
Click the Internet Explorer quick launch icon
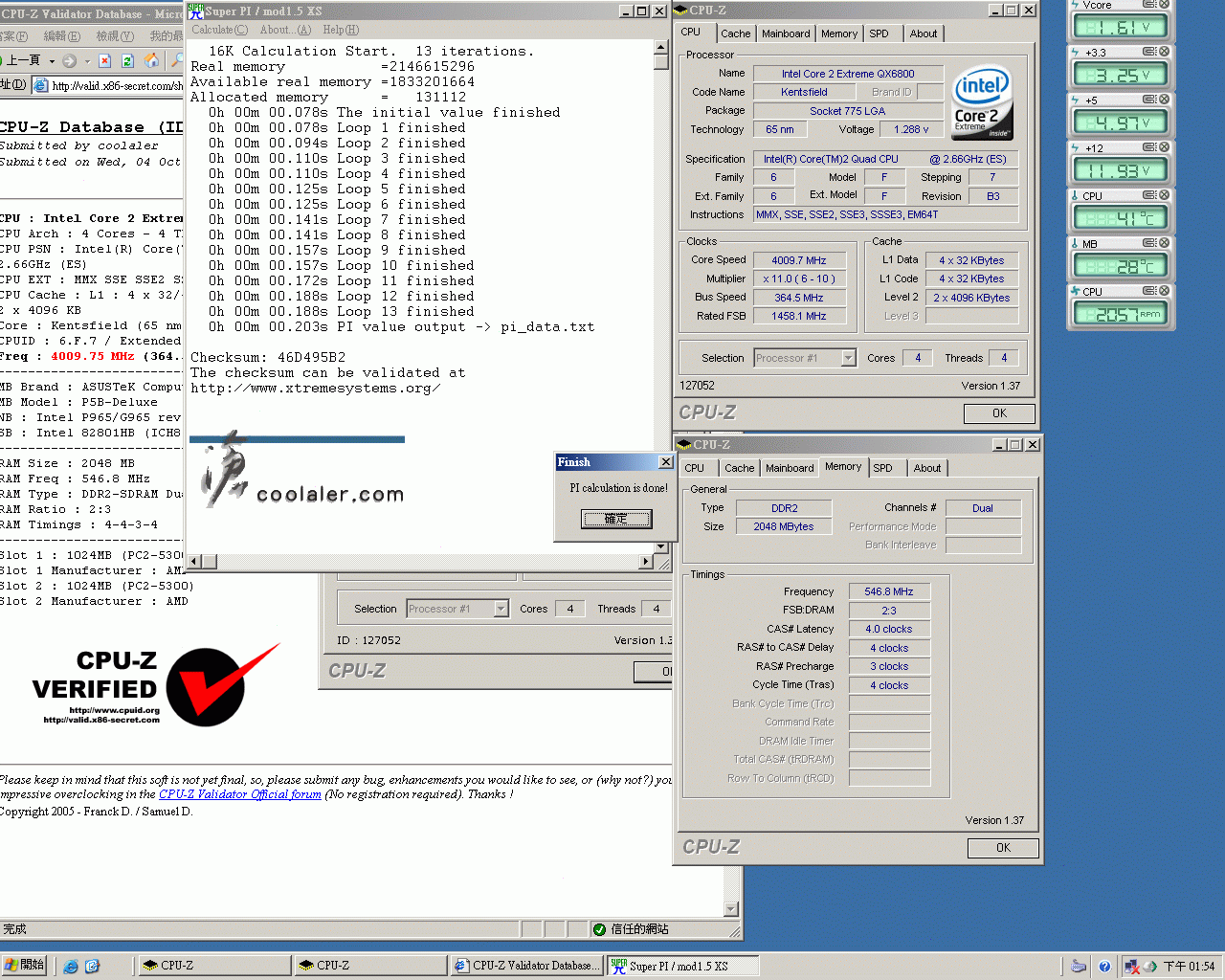point(71,966)
